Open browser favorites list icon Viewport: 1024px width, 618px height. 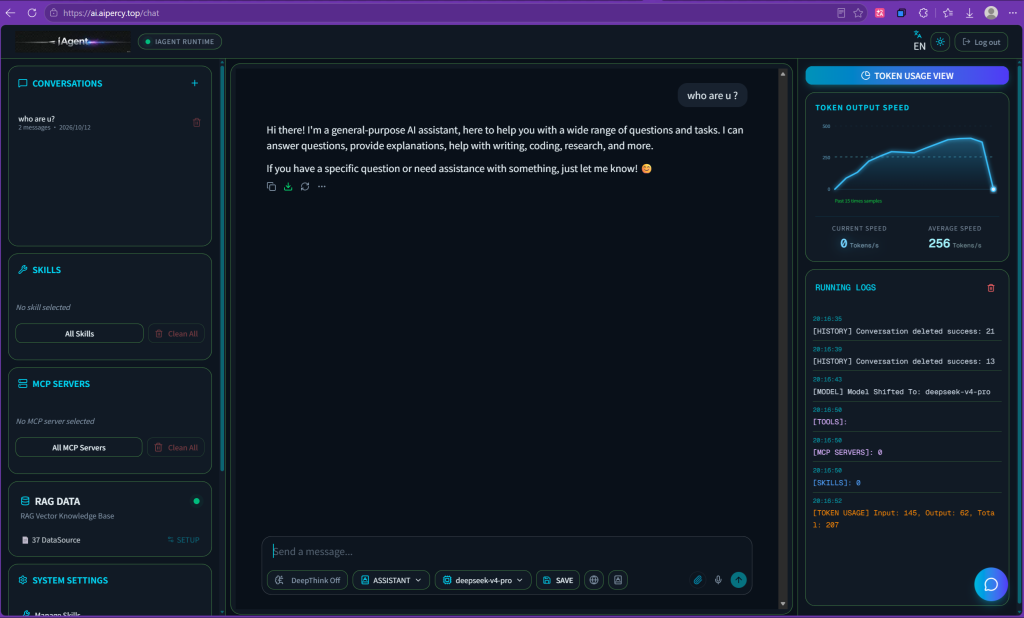pos(948,12)
